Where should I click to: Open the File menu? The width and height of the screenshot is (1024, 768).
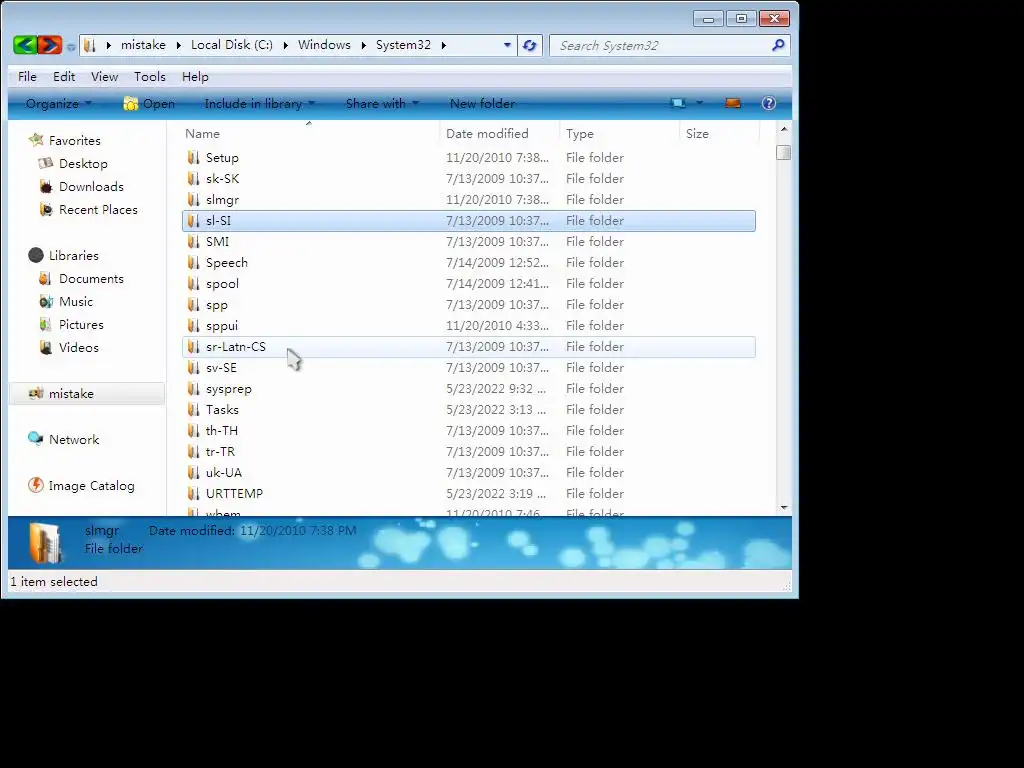point(27,76)
